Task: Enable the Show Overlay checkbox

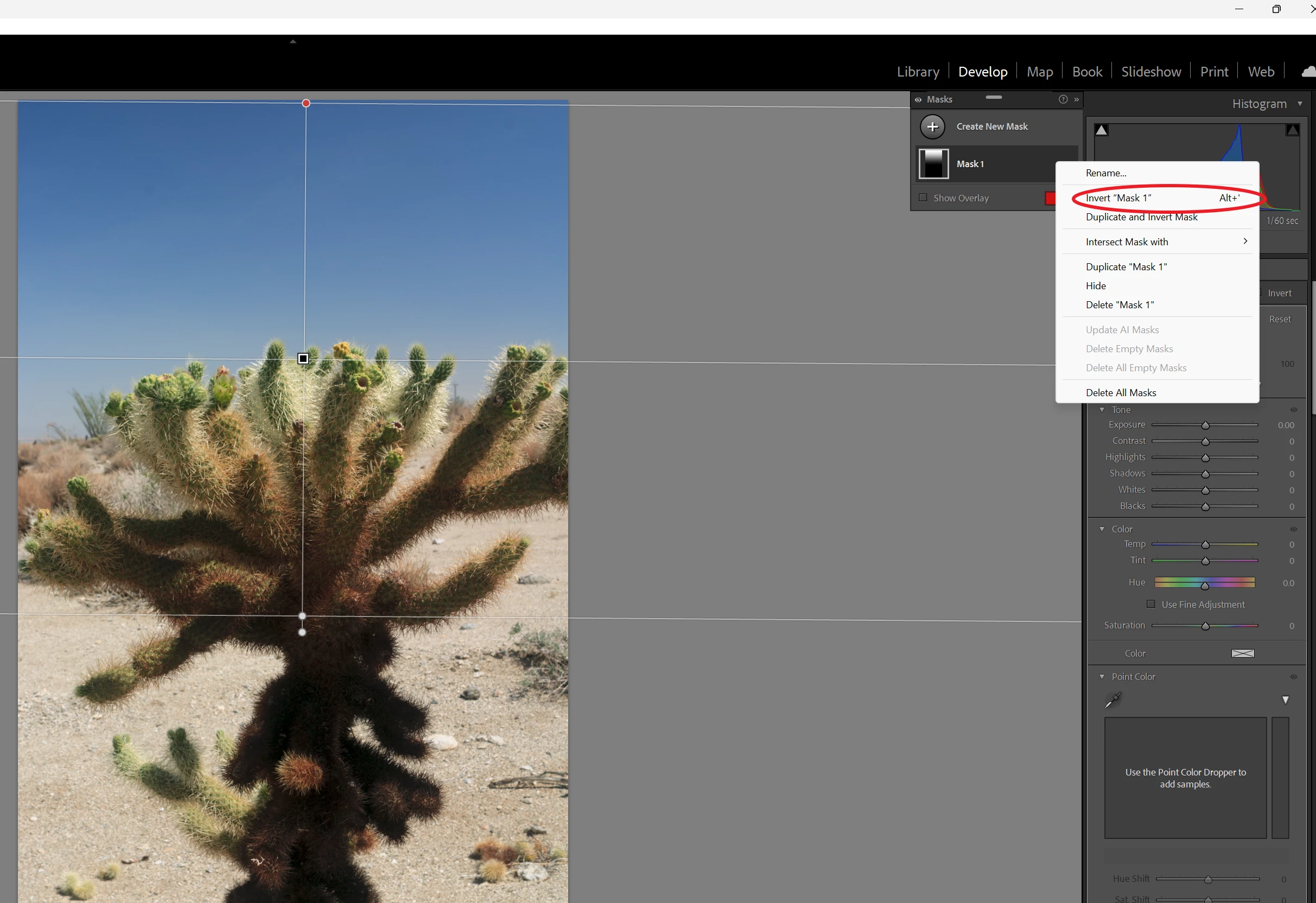Action: (923, 198)
